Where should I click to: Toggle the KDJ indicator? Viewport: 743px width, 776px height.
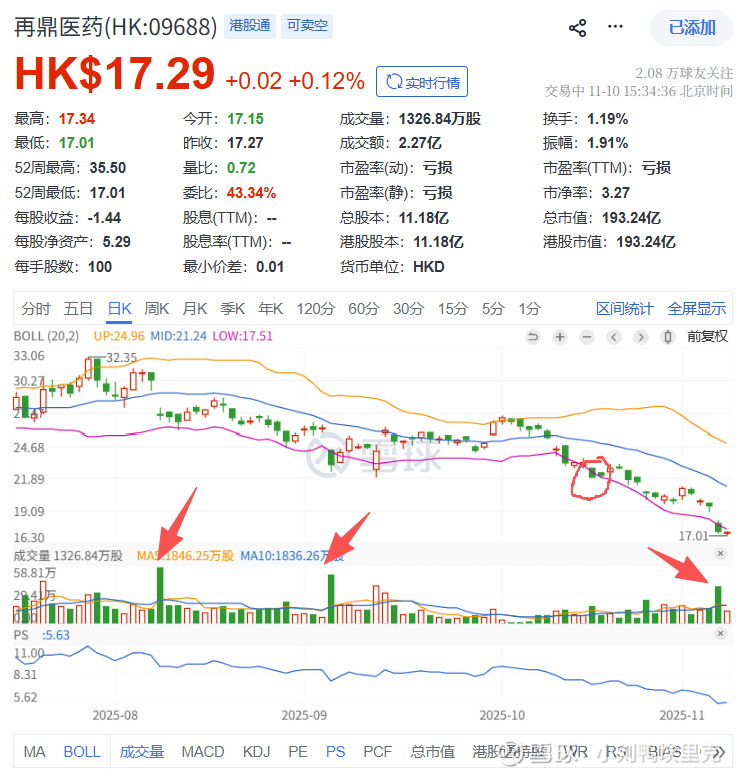[256, 752]
